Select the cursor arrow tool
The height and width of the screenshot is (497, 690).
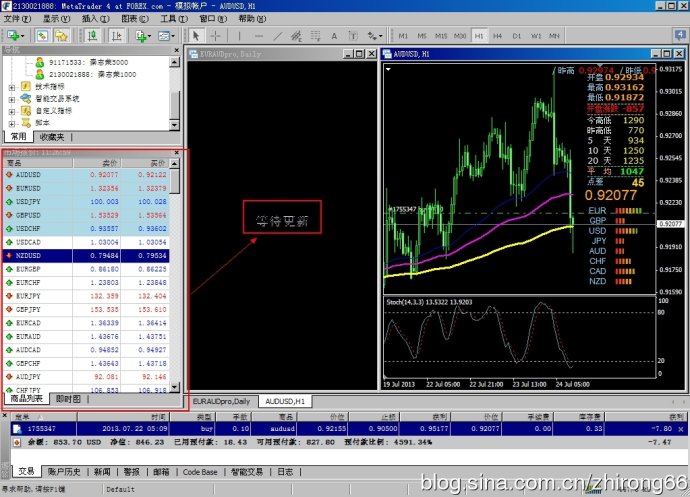click(197, 36)
